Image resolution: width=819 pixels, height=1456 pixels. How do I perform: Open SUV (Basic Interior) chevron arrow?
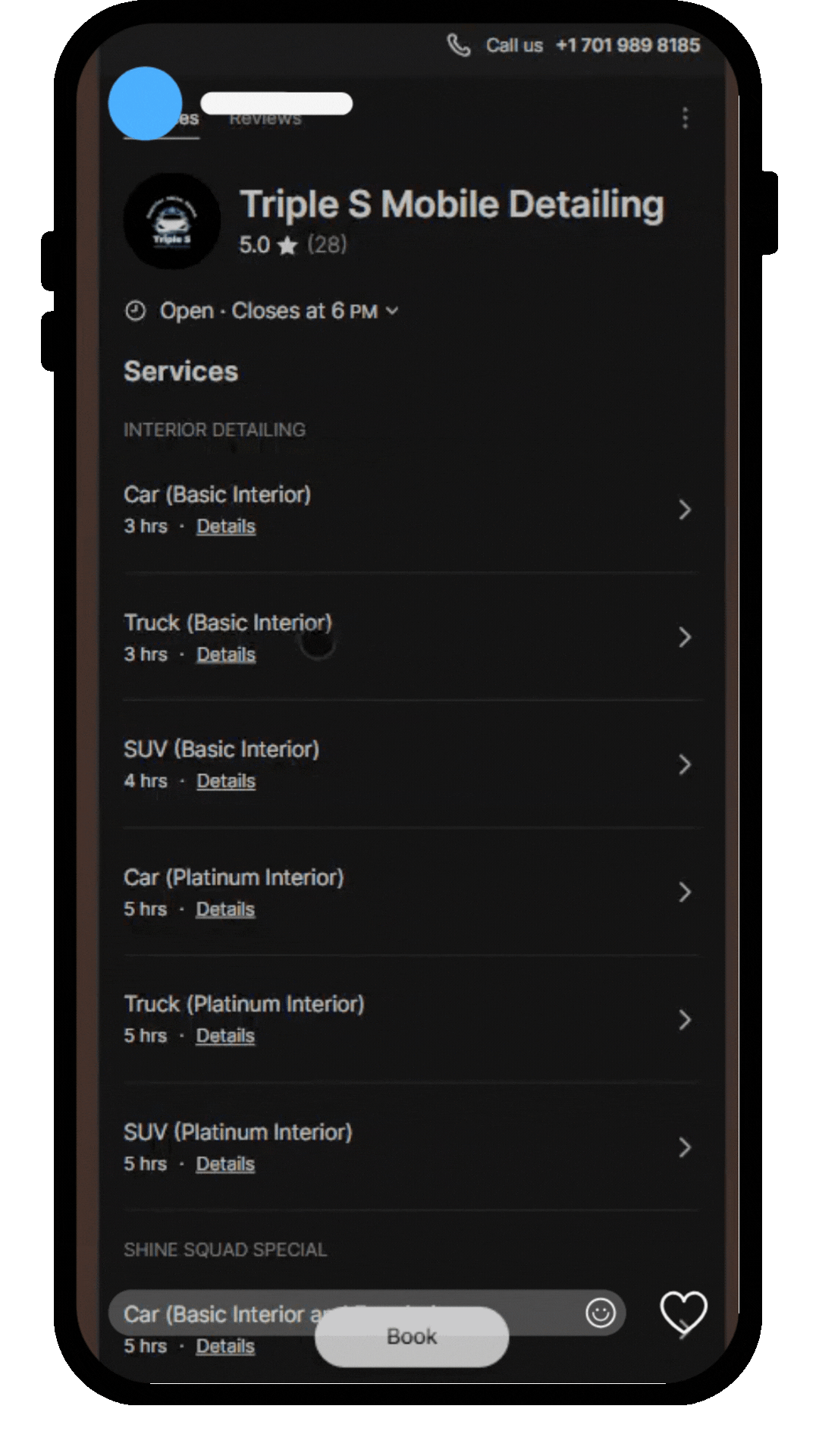[684, 764]
